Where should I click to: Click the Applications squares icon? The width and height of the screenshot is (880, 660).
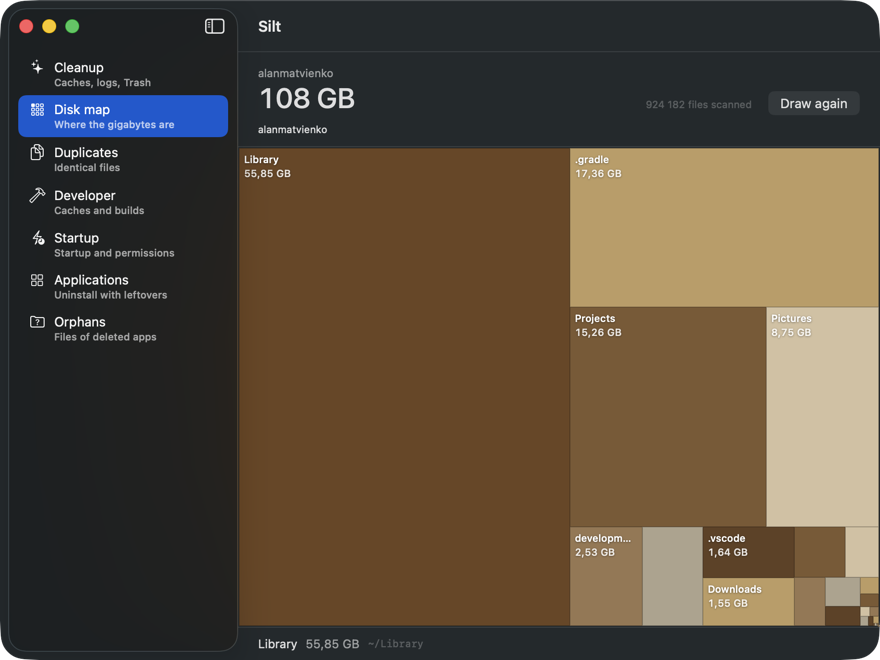point(37,280)
